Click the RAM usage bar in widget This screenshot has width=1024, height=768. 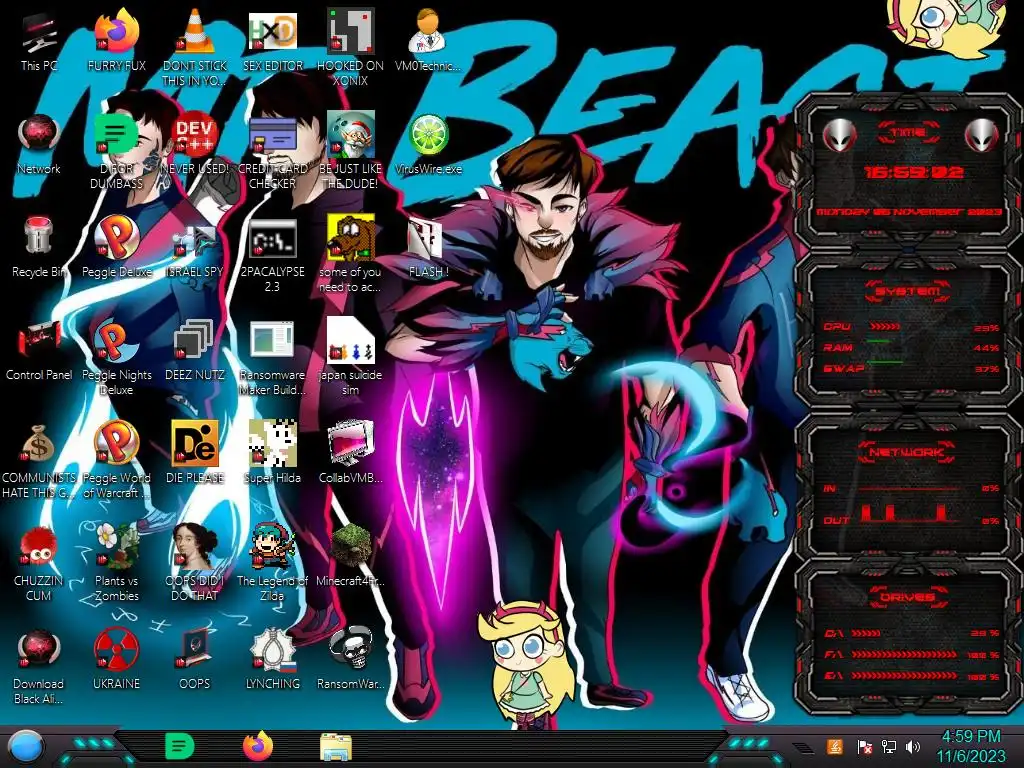[878, 341]
